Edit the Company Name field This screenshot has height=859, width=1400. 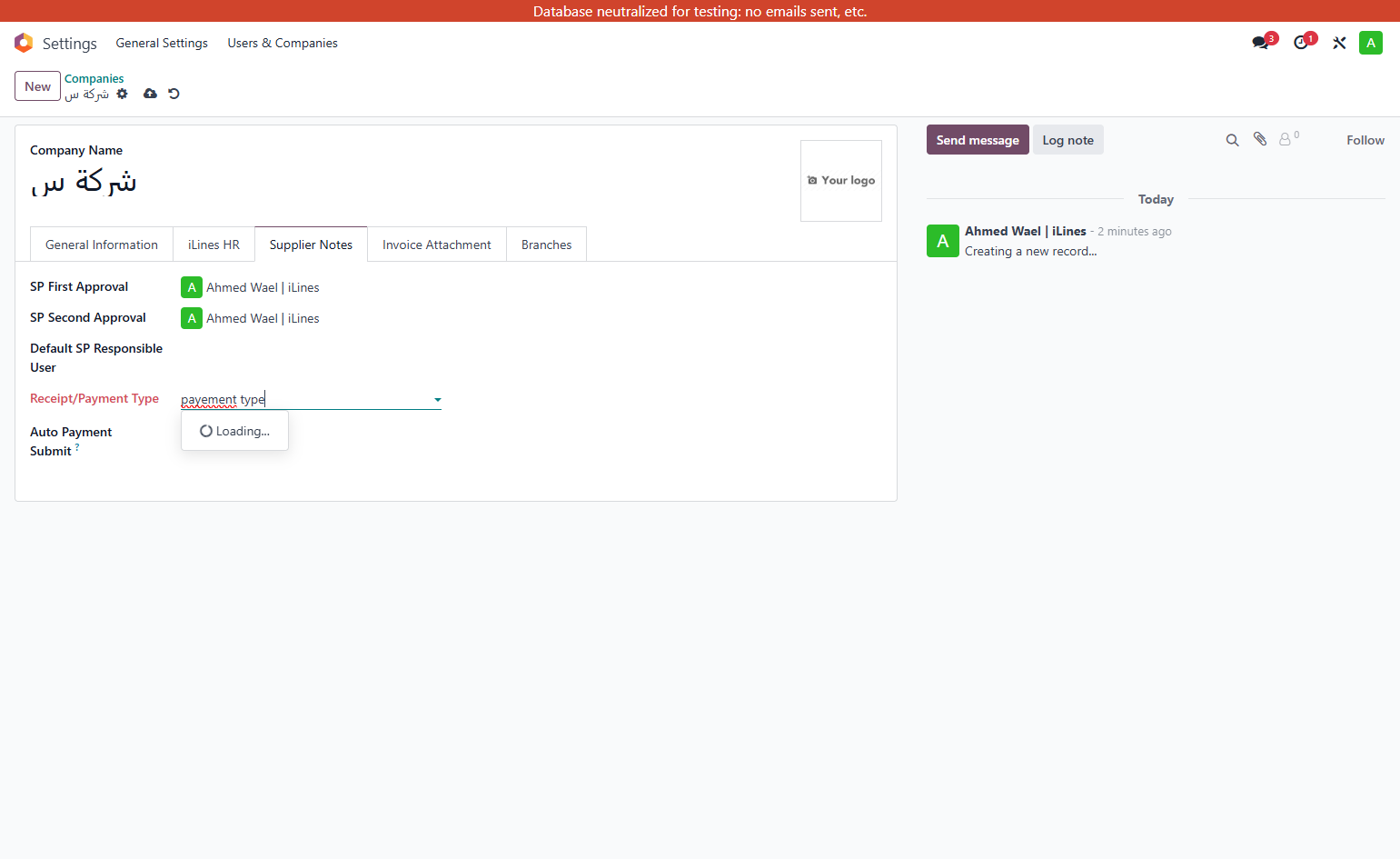click(x=409, y=183)
